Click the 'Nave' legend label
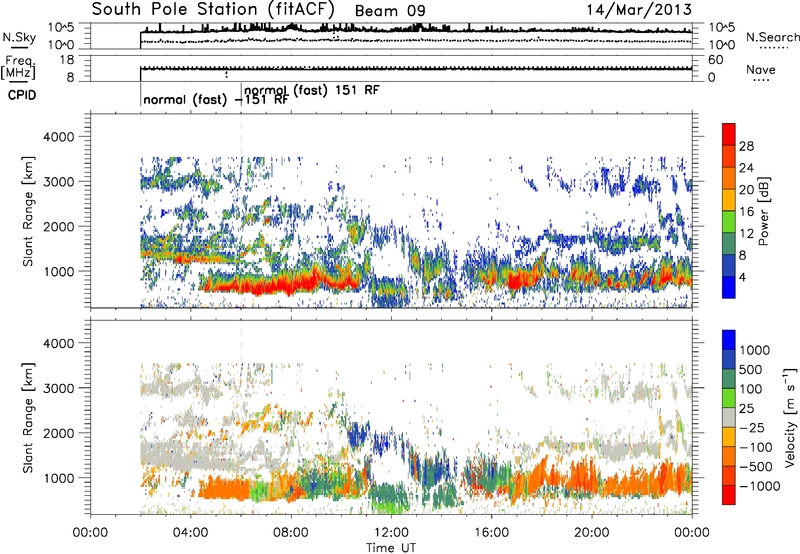 (x=761, y=69)
